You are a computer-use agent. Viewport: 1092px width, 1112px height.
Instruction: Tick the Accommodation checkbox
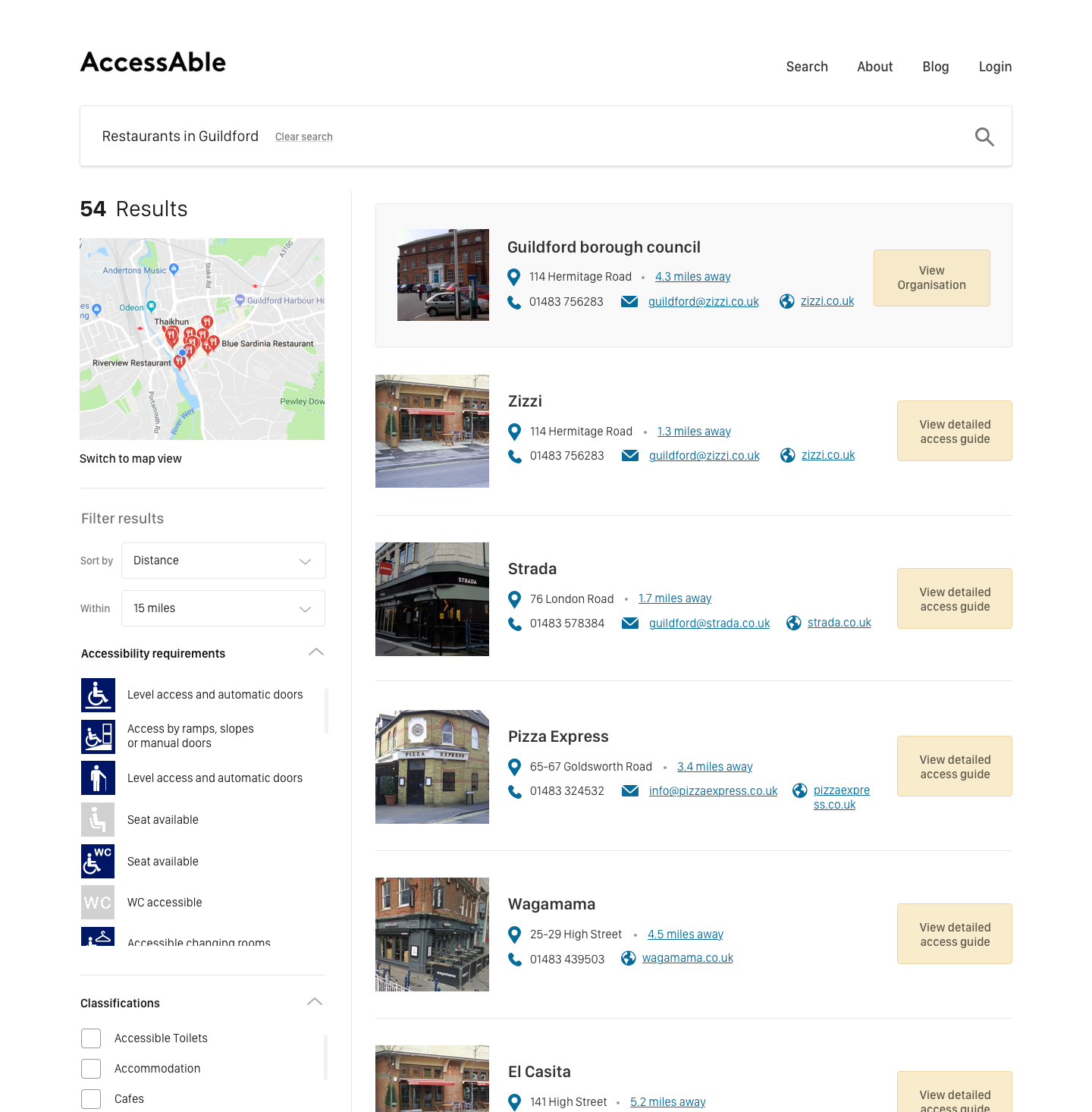[x=91, y=1069]
